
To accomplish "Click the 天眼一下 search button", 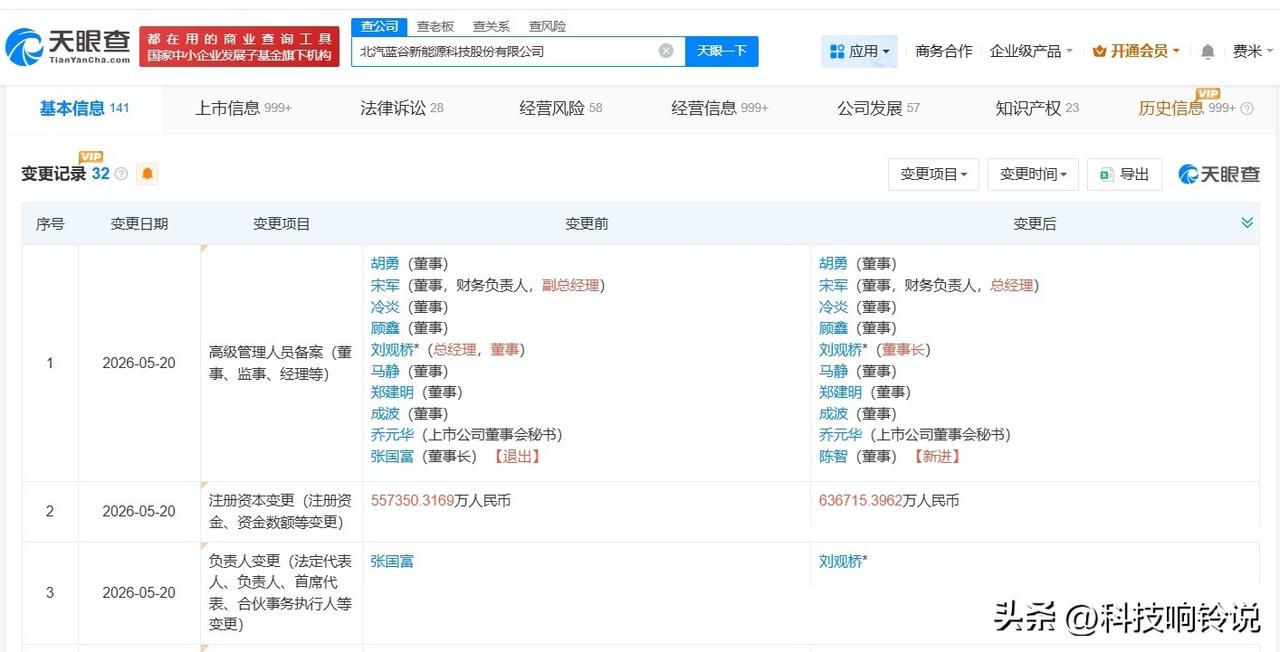I will tap(722, 51).
